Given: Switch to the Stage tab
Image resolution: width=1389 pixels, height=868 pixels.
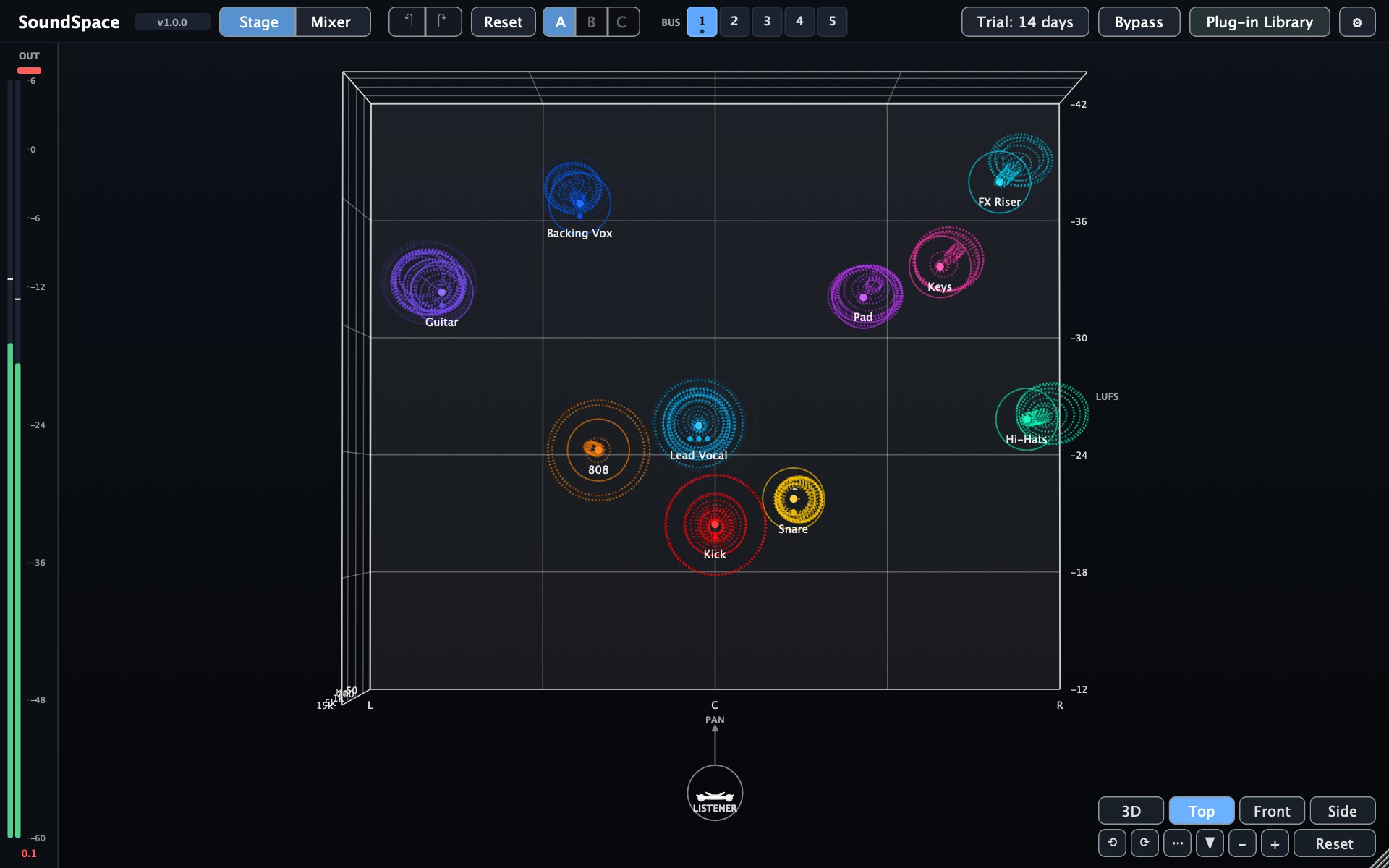Looking at the screenshot, I should tap(258, 22).
